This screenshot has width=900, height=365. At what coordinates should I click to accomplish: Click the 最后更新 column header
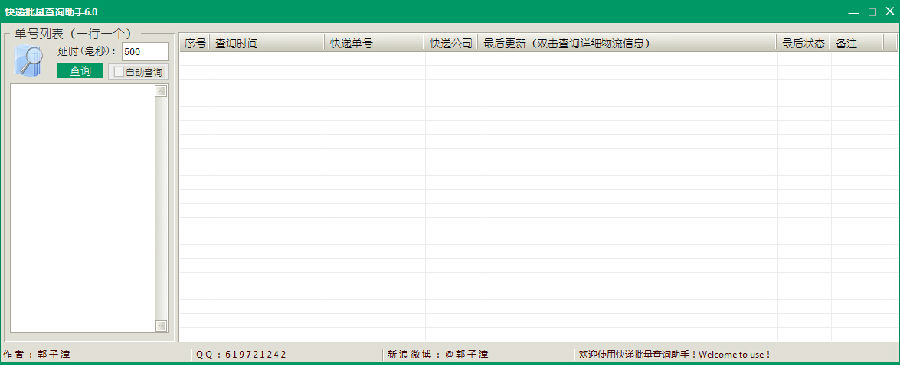click(627, 43)
